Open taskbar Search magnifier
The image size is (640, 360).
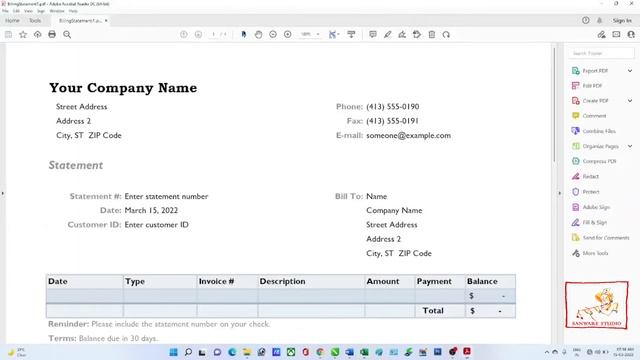click(188, 352)
